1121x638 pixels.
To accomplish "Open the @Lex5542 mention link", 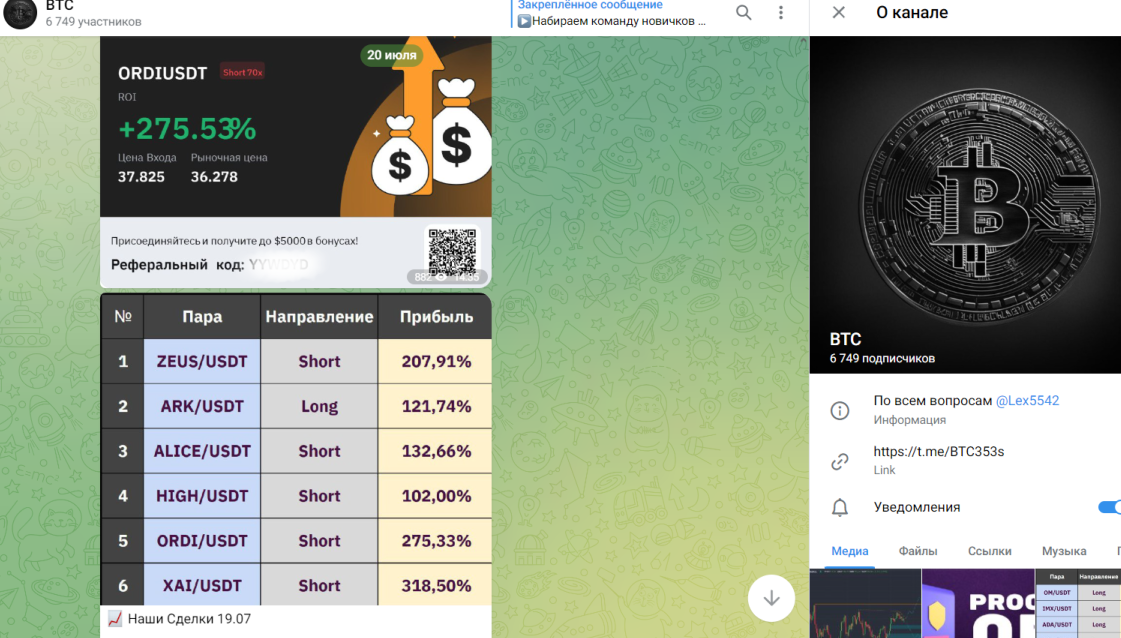I will point(1027,401).
